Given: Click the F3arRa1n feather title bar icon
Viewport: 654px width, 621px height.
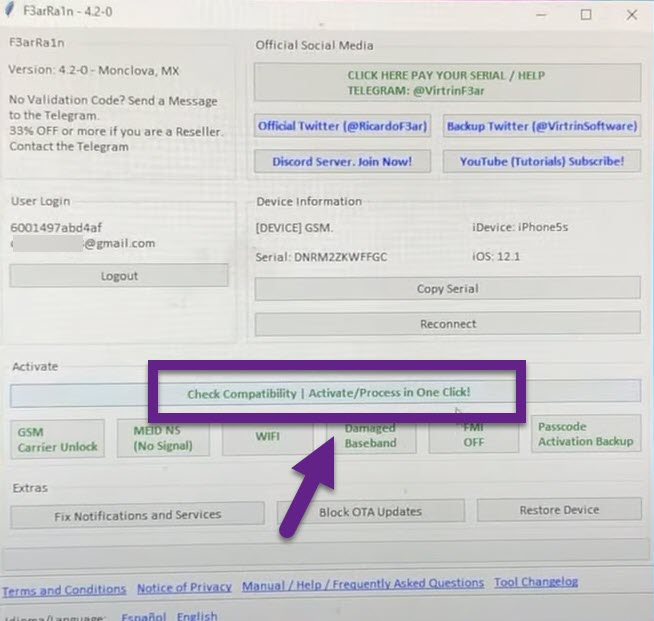Looking at the screenshot, I should [x=10, y=10].
